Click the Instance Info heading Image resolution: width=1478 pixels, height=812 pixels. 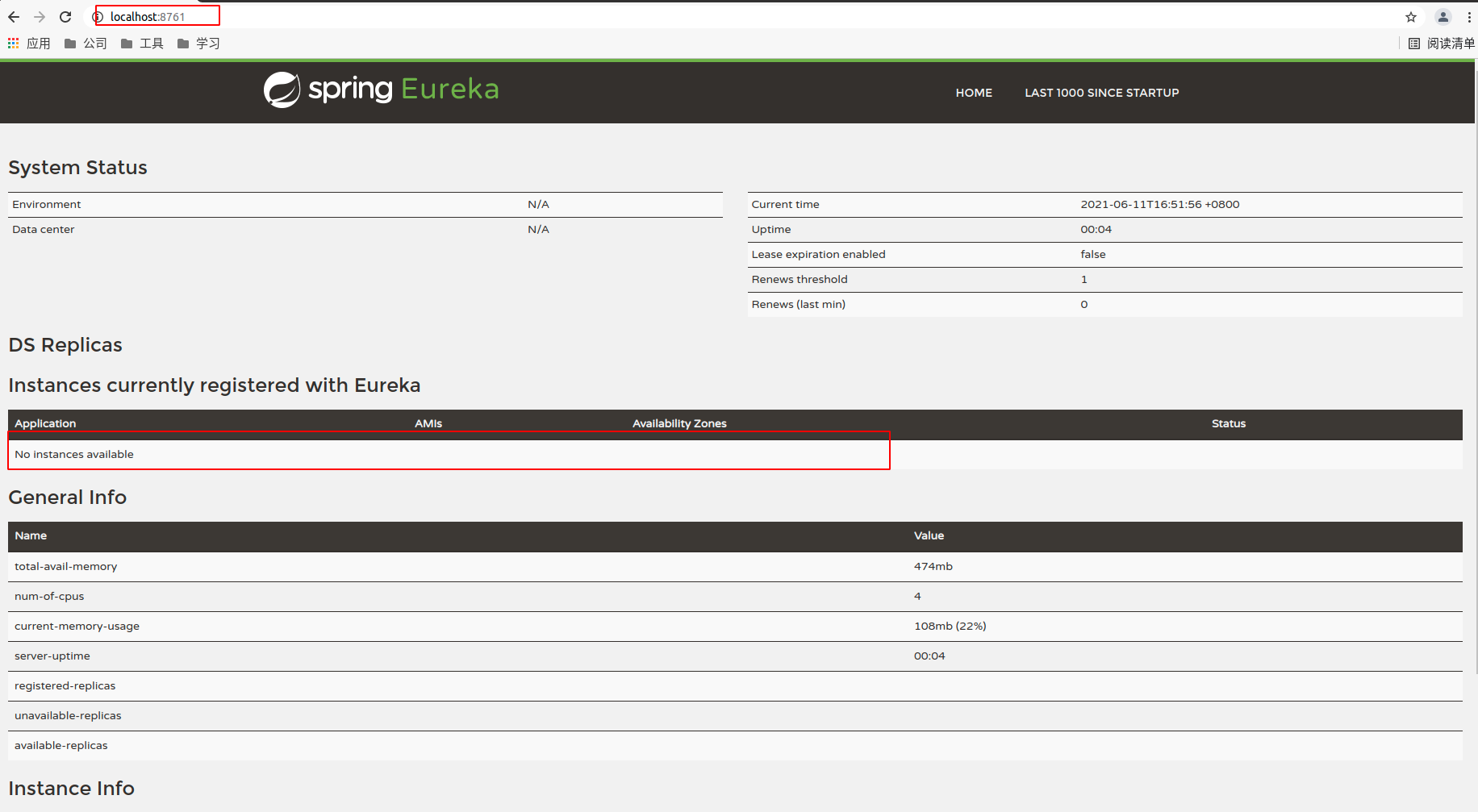pyautogui.click(x=72, y=789)
